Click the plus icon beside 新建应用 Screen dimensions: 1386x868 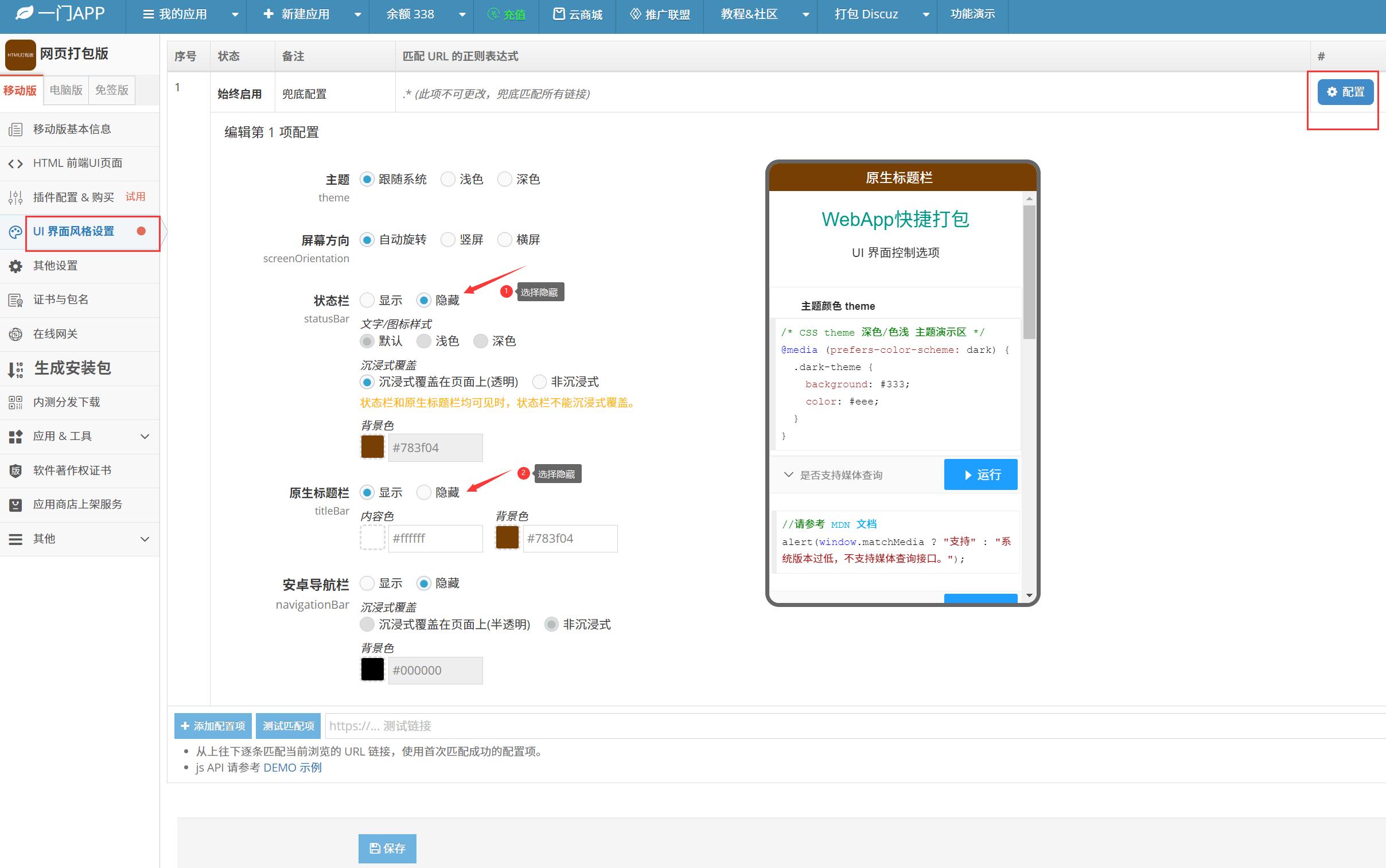(268, 14)
